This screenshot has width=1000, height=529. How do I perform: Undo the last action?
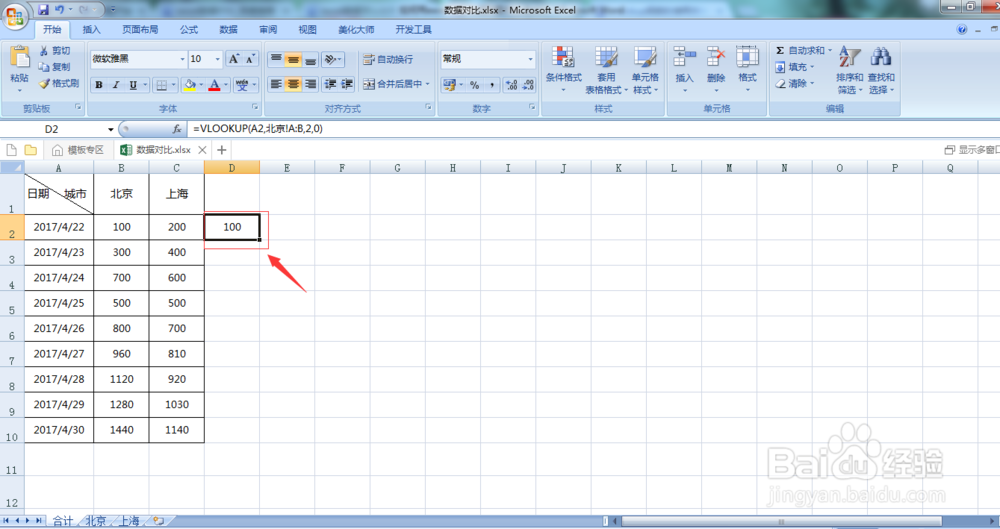(59, 10)
